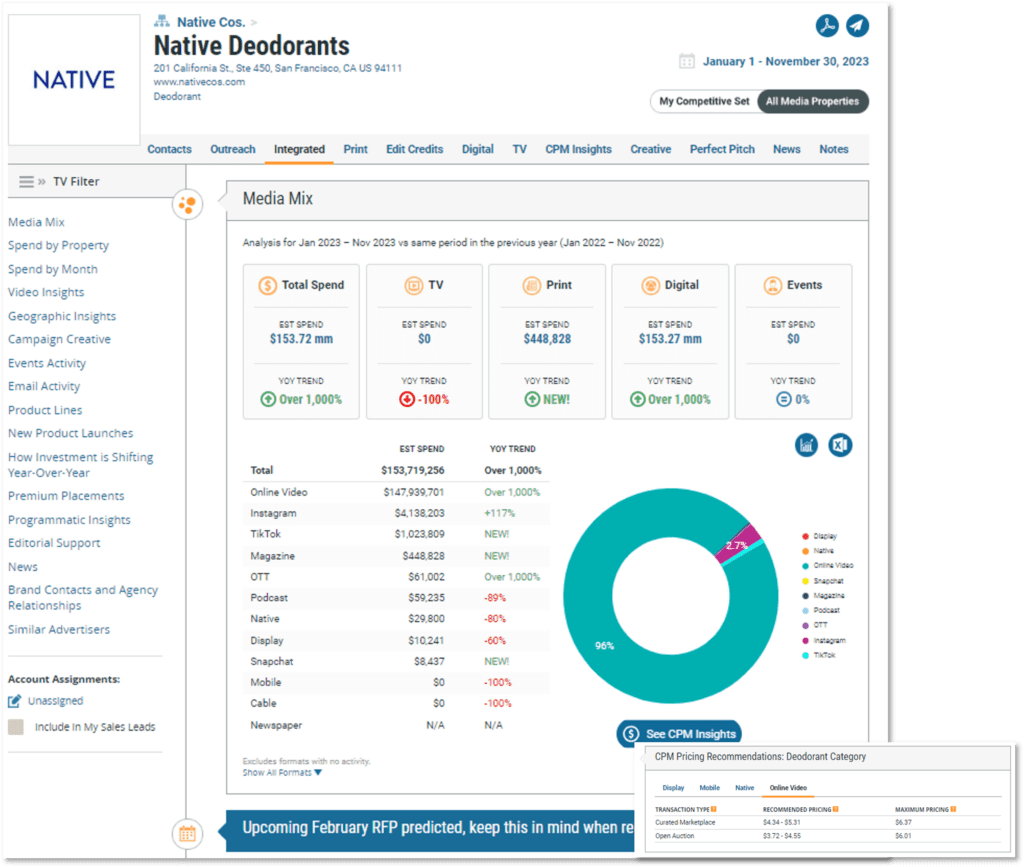1024x867 pixels.
Task: Open the Creative tab
Action: [x=650, y=149]
